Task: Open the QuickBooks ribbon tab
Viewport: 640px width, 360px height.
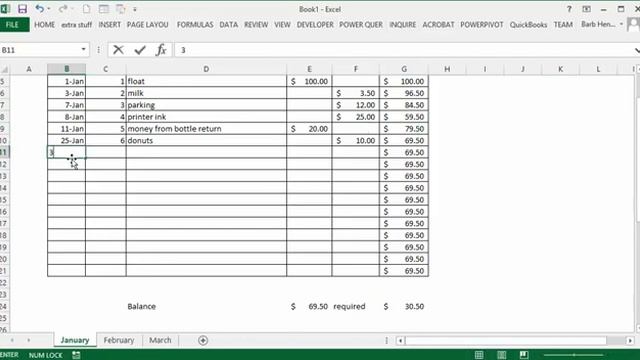Action: coord(528,25)
